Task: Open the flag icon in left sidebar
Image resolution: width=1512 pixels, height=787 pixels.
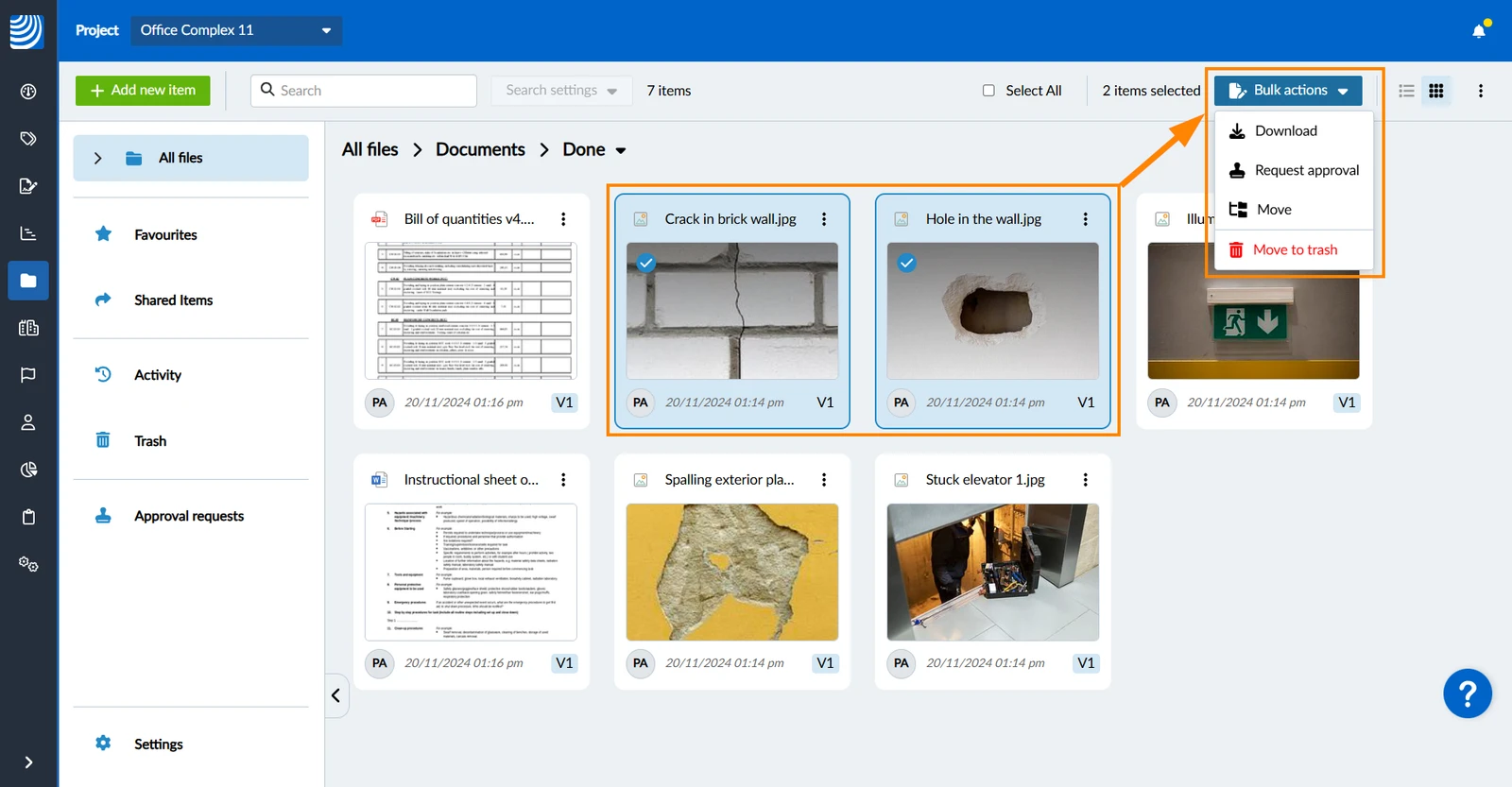Action: pyautogui.click(x=28, y=375)
